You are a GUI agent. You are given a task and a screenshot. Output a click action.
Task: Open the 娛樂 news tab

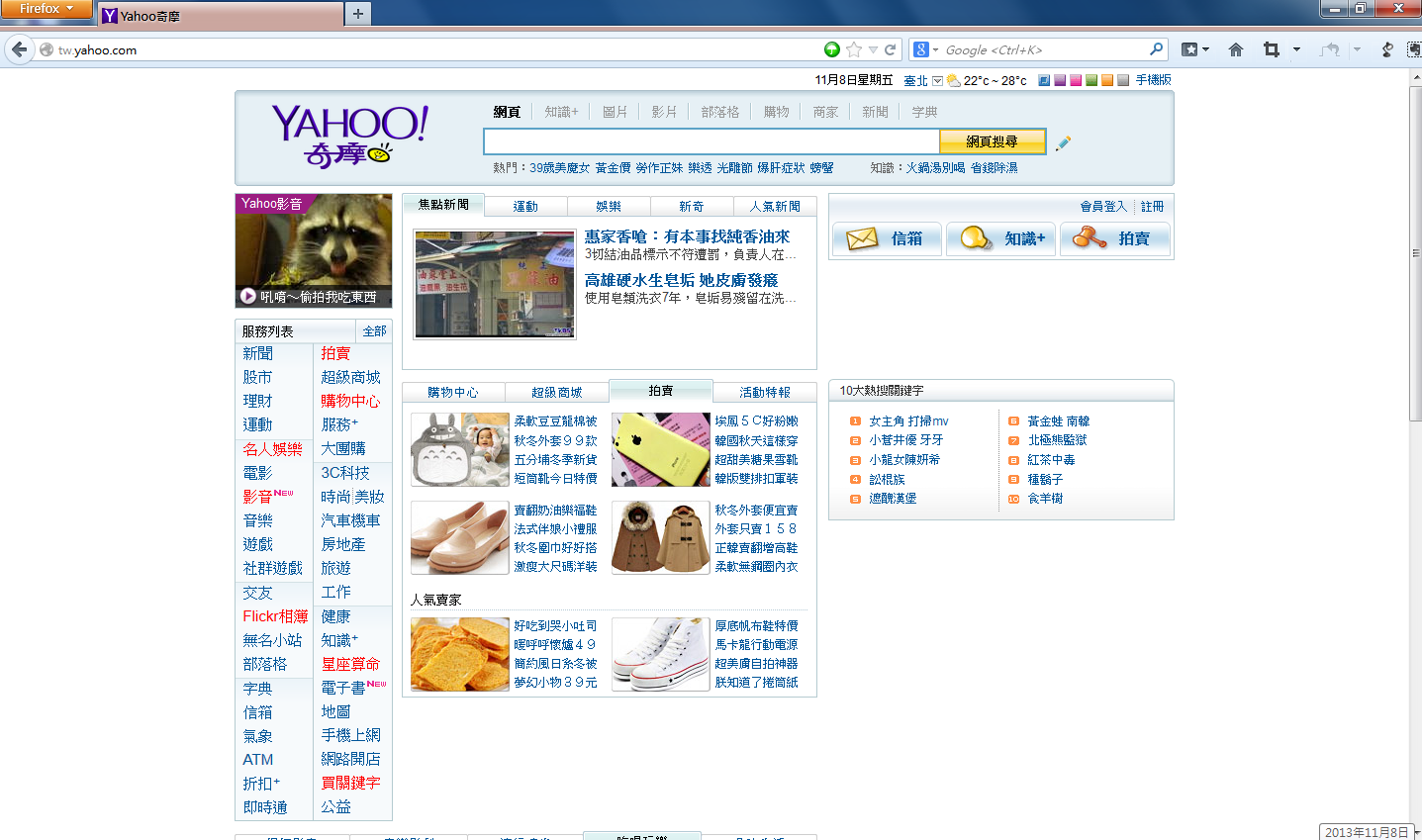tap(609, 206)
